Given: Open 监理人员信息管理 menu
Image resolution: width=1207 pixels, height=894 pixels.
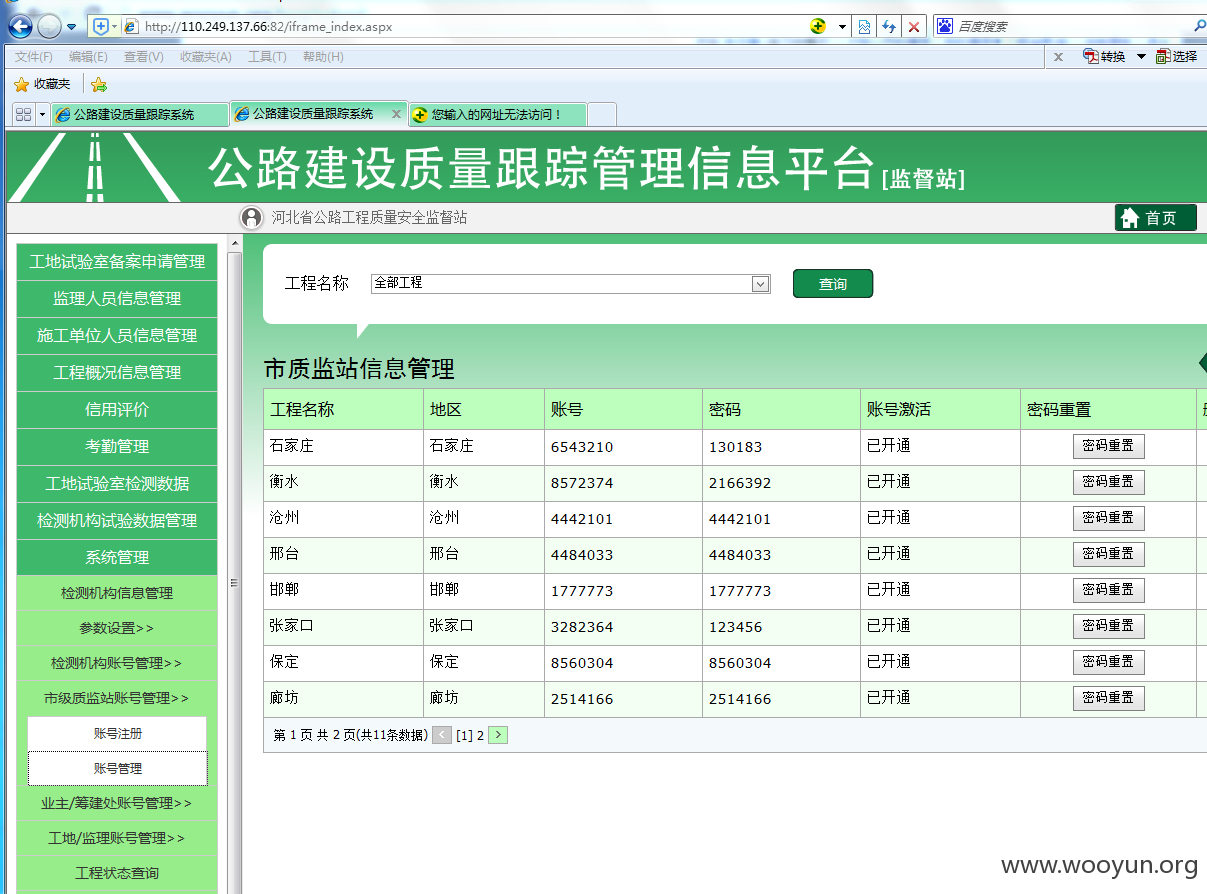Looking at the screenshot, I should pyautogui.click(x=117, y=299).
